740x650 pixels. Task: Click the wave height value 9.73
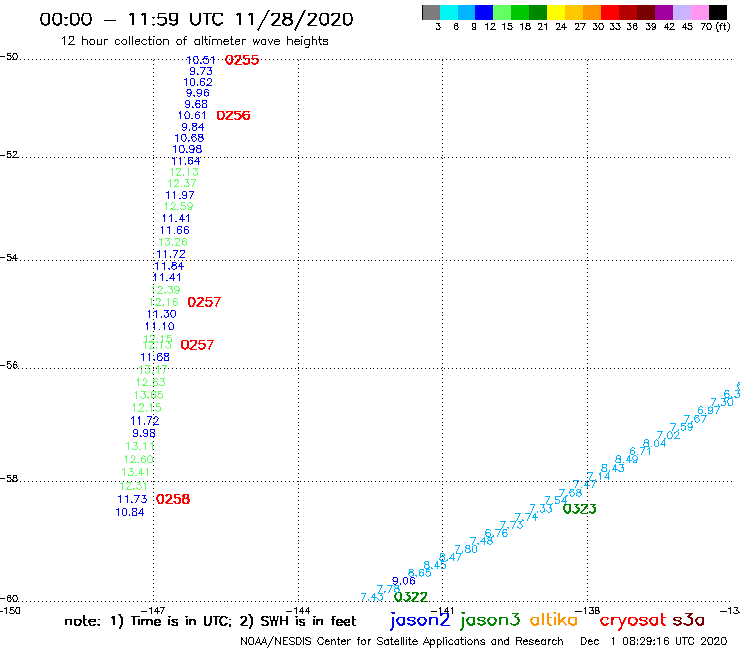[201, 71]
